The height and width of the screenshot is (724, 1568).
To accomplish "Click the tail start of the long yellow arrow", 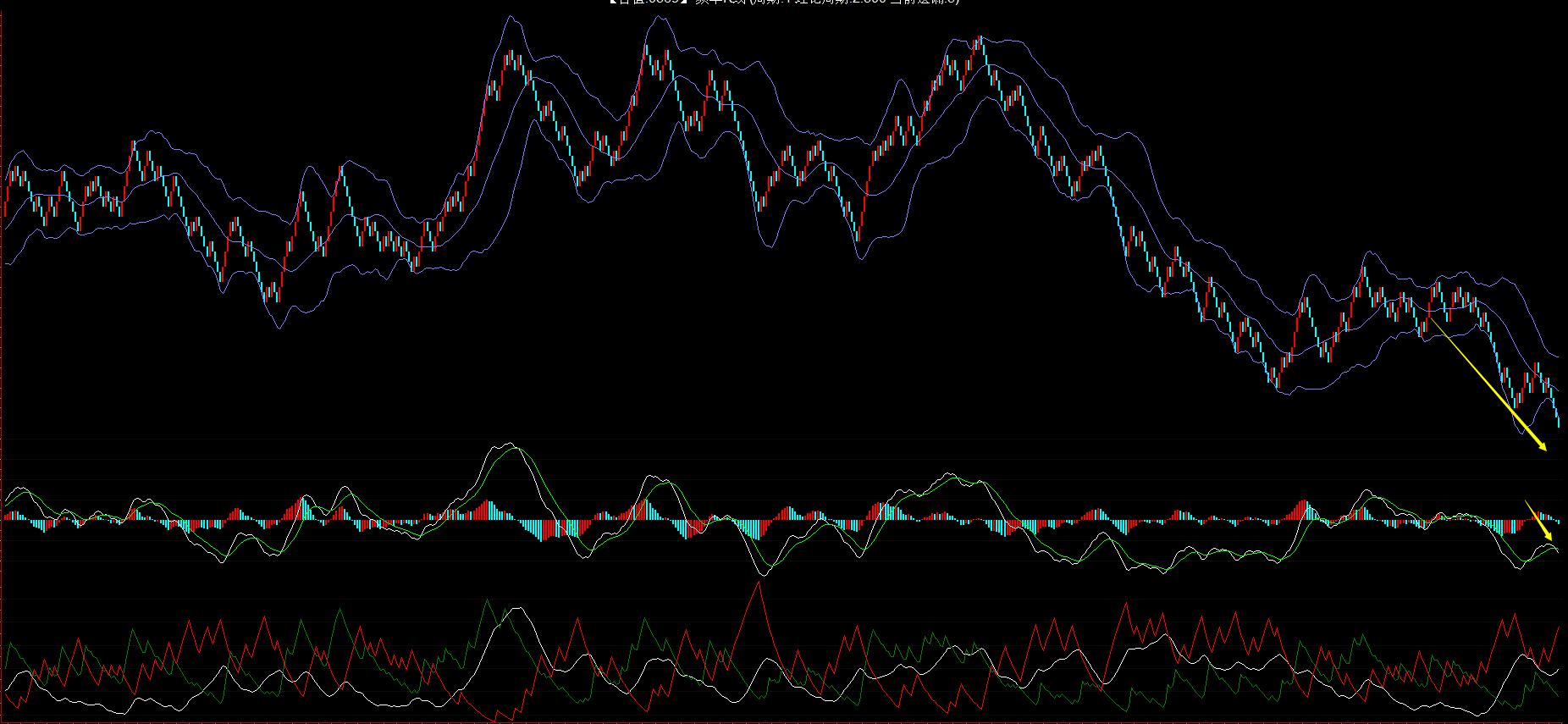I will click(1431, 319).
